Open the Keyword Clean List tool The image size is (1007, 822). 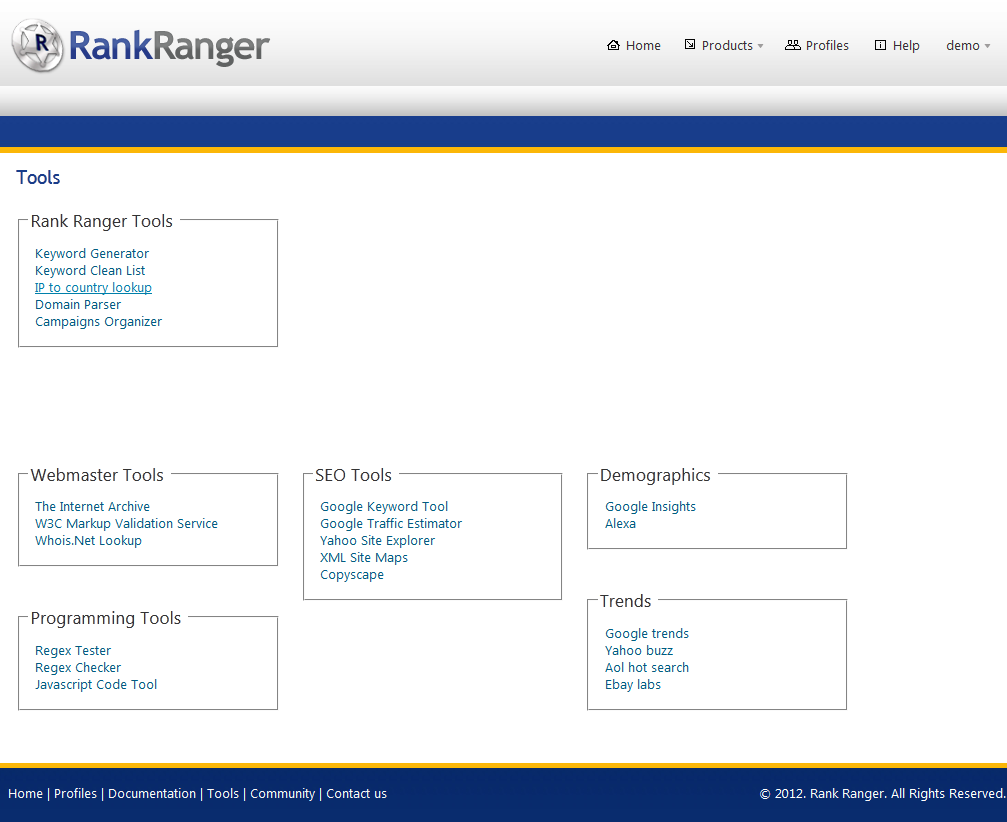90,270
